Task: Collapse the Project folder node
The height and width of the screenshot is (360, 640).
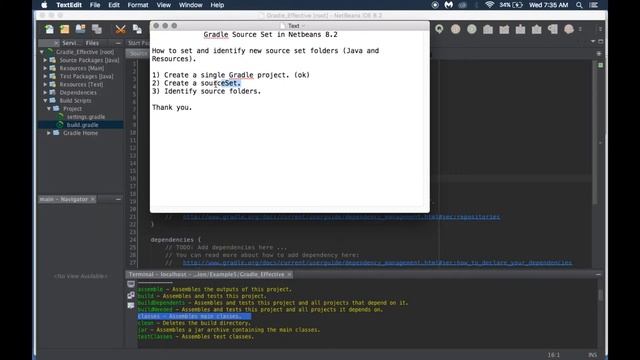Action: click(x=49, y=109)
